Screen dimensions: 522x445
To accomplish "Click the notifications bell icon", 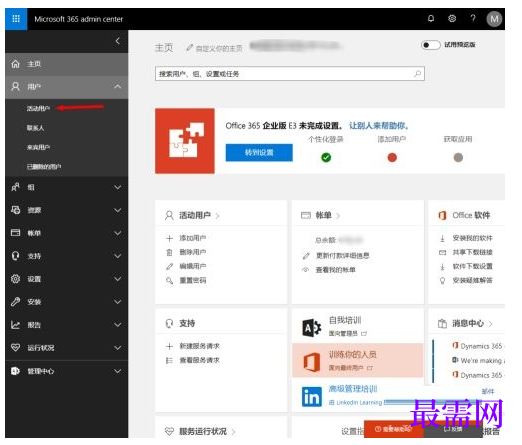I will pos(431,19).
